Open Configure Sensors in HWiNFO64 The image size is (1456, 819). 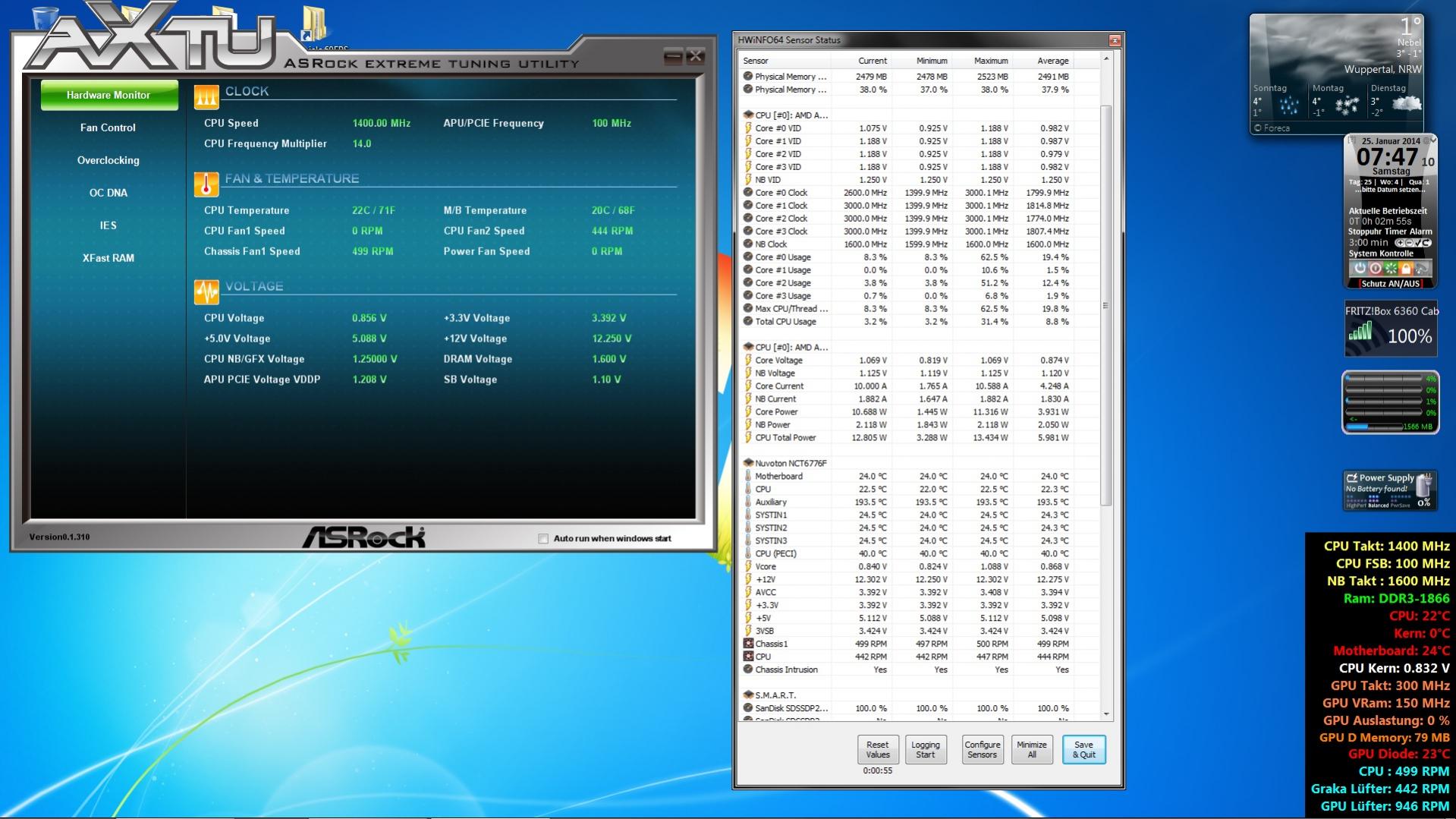click(983, 750)
